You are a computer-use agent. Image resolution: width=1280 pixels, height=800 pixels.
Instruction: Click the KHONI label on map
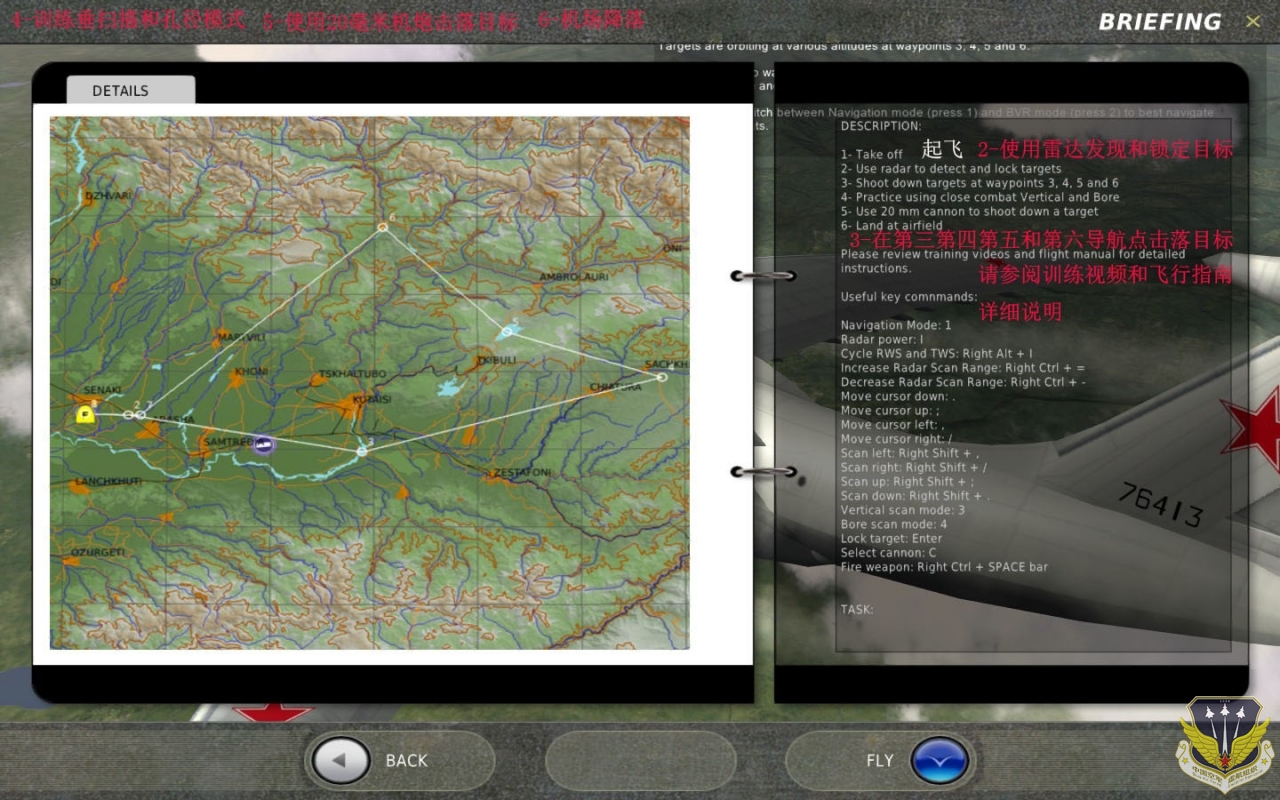point(250,372)
